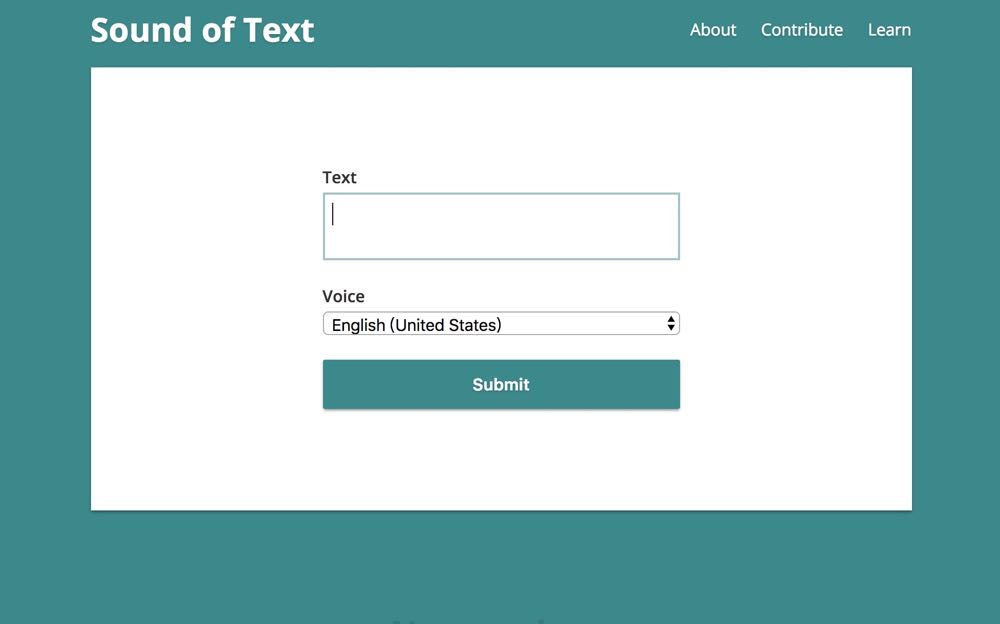This screenshot has height=624, width=1000.
Task: Go to the Contribute page
Action: [x=802, y=30]
